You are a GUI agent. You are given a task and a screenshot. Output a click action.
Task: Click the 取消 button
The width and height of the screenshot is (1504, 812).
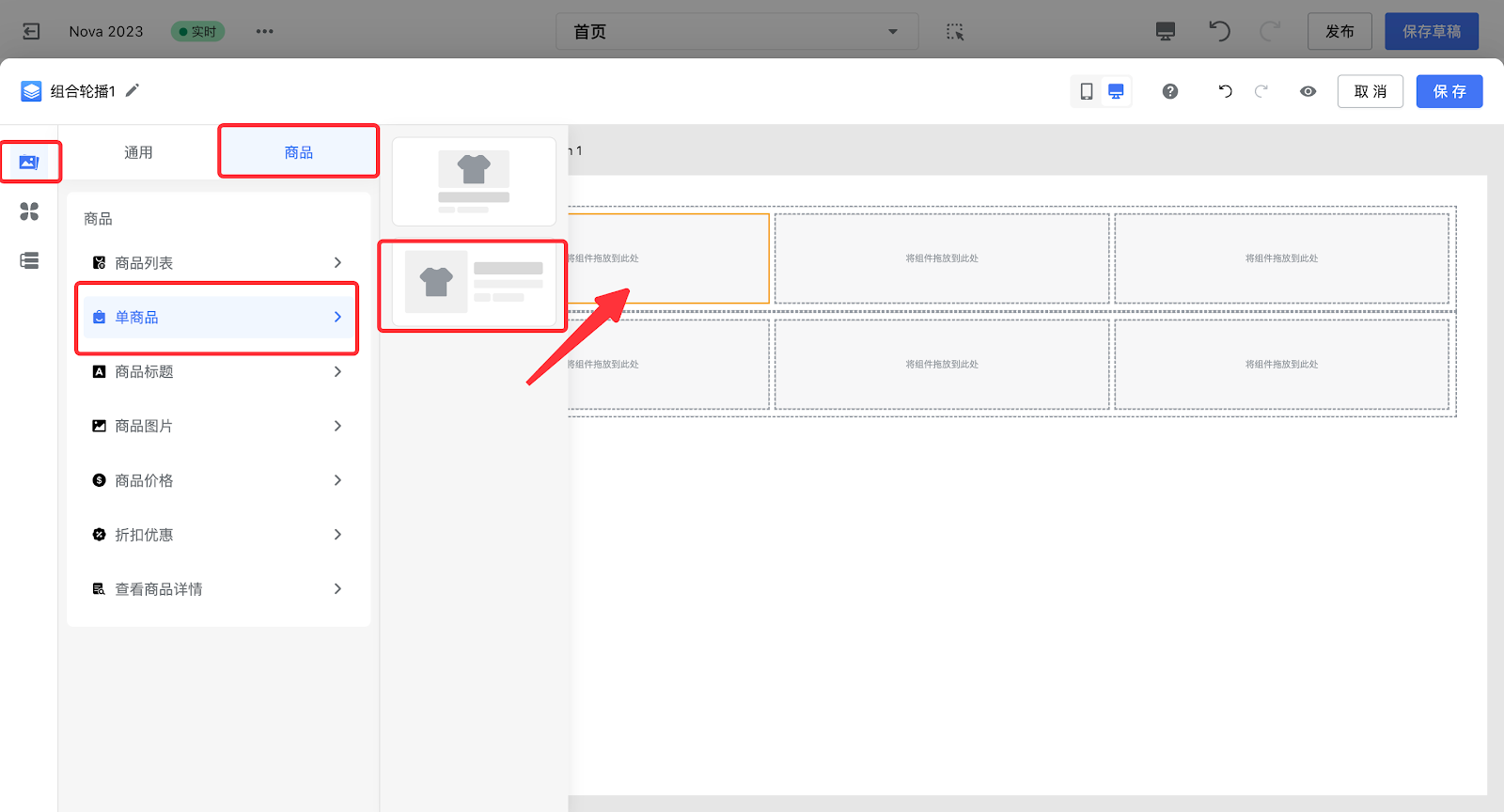pyautogui.click(x=1370, y=91)
